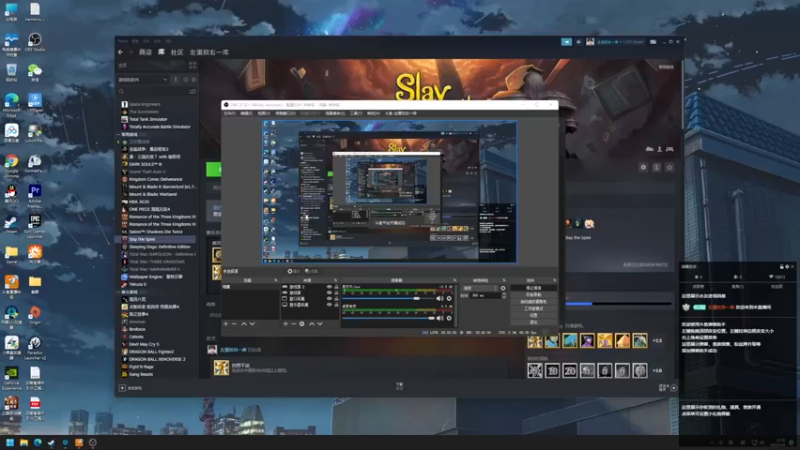Toggle visibility of display capture source
Viewport: 800px width, 450px height.
329,305
